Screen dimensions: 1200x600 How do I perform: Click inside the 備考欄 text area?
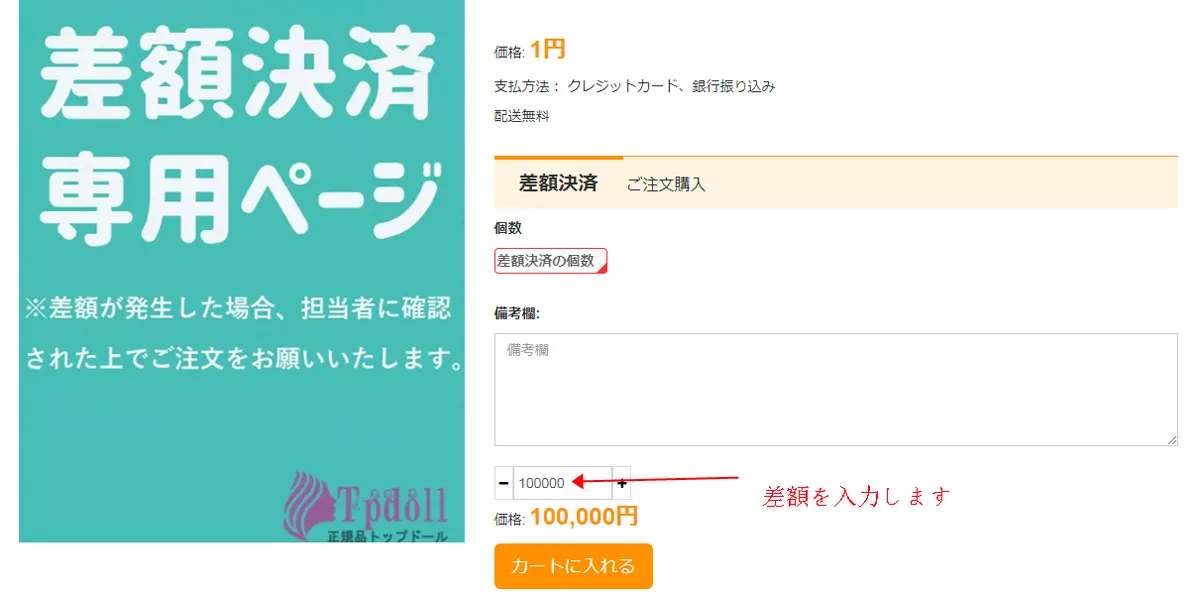click(836, 390)
